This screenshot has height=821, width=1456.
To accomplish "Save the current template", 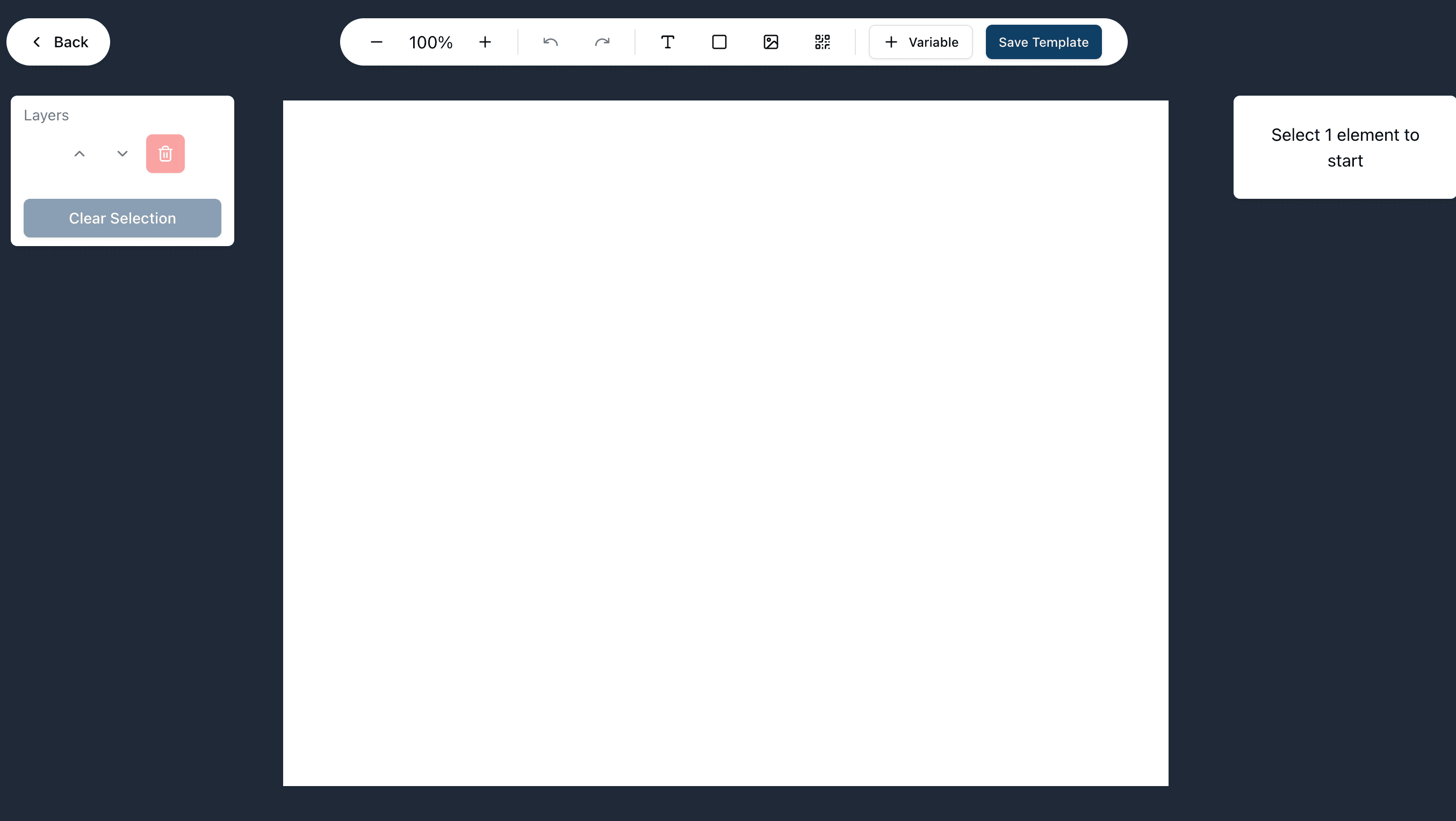I will (1043, 41).
